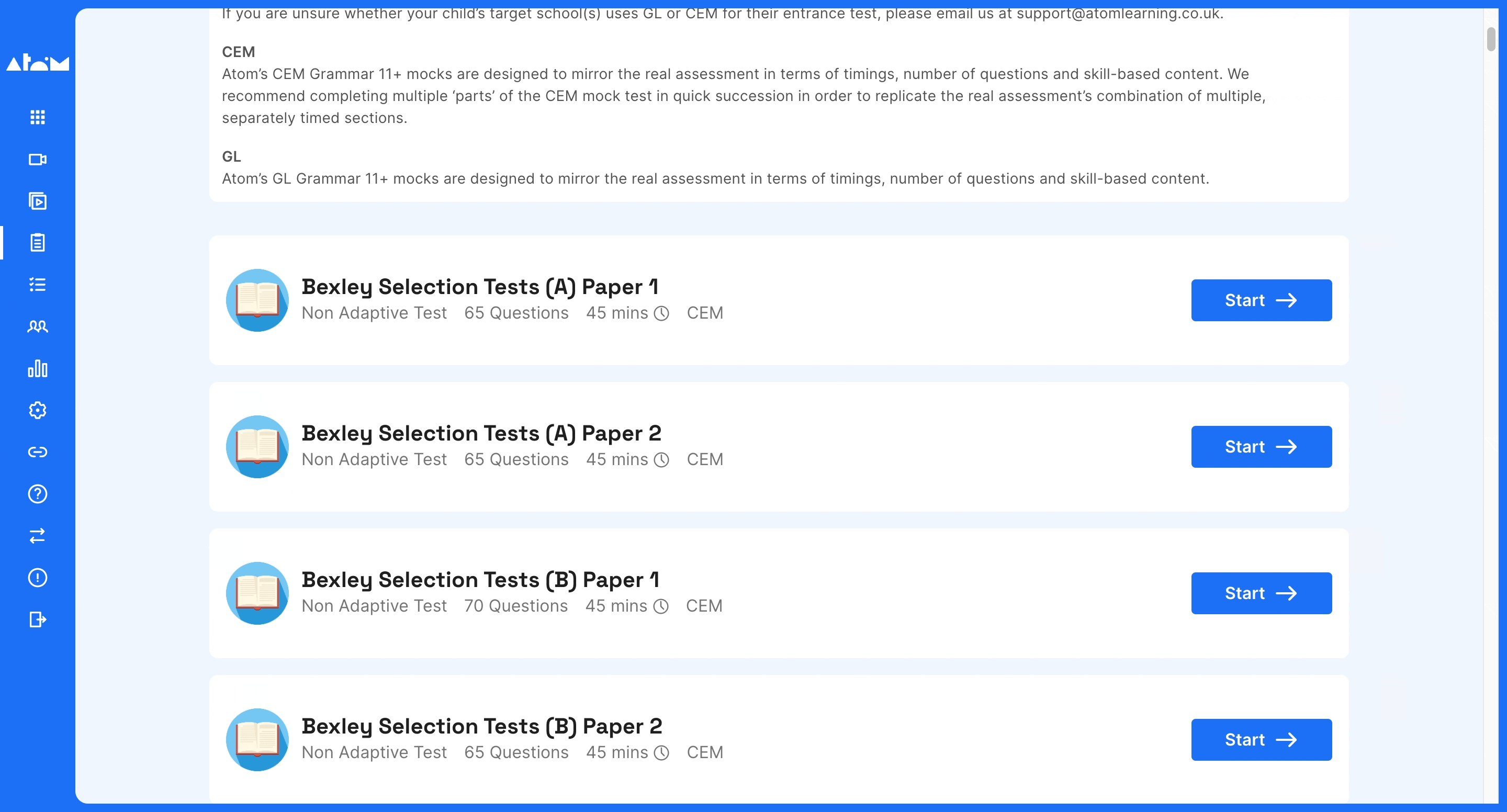
Task: Click the 'CEM' section heading
Action: click(x=239, y=52)
